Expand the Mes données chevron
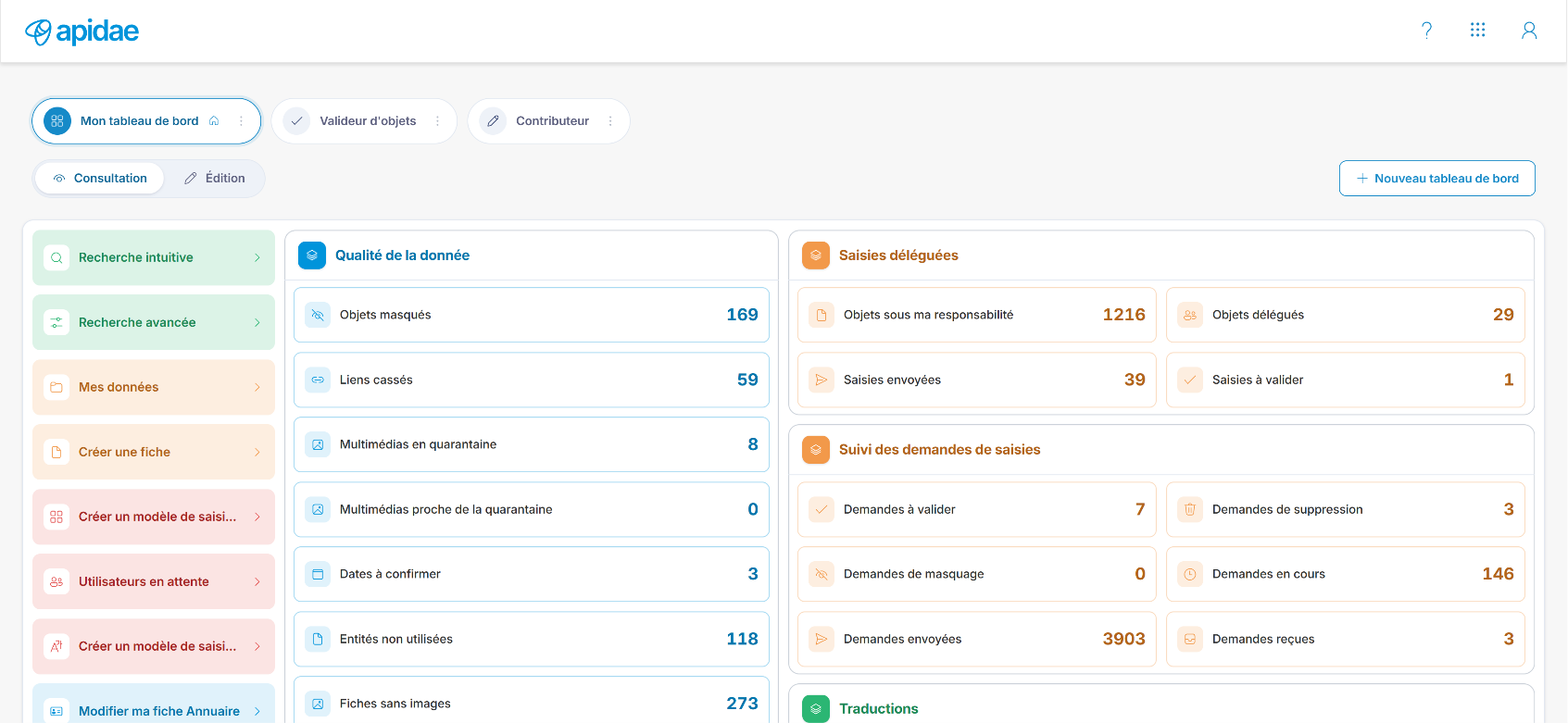This screenshot has width=1568, height=723. coord(257,387)
